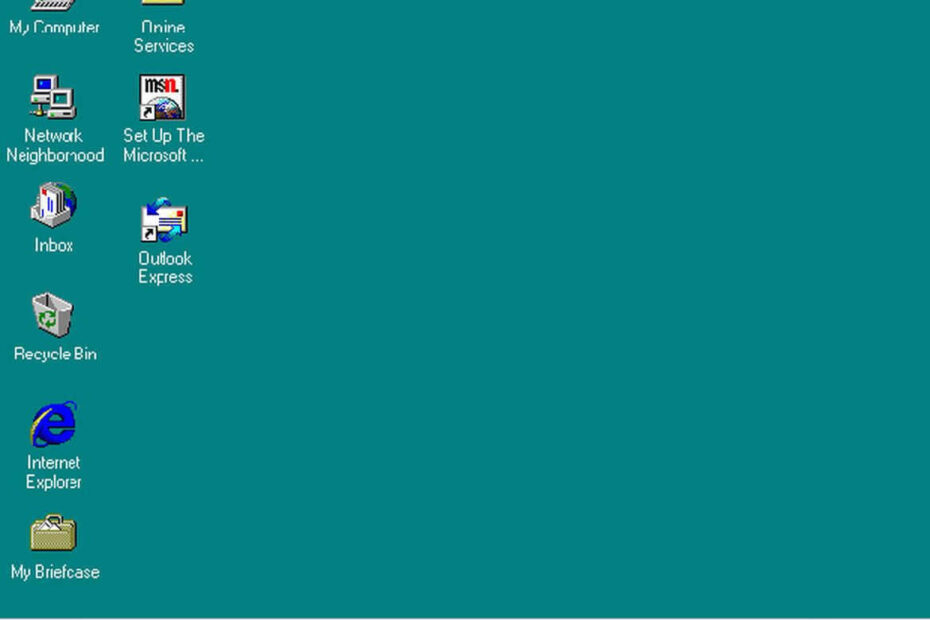Select the 'My Briefcase' text label
Image resolution: width=930 pixels, height=620 pixels.
pyautogui.click(x=55, y=572)
